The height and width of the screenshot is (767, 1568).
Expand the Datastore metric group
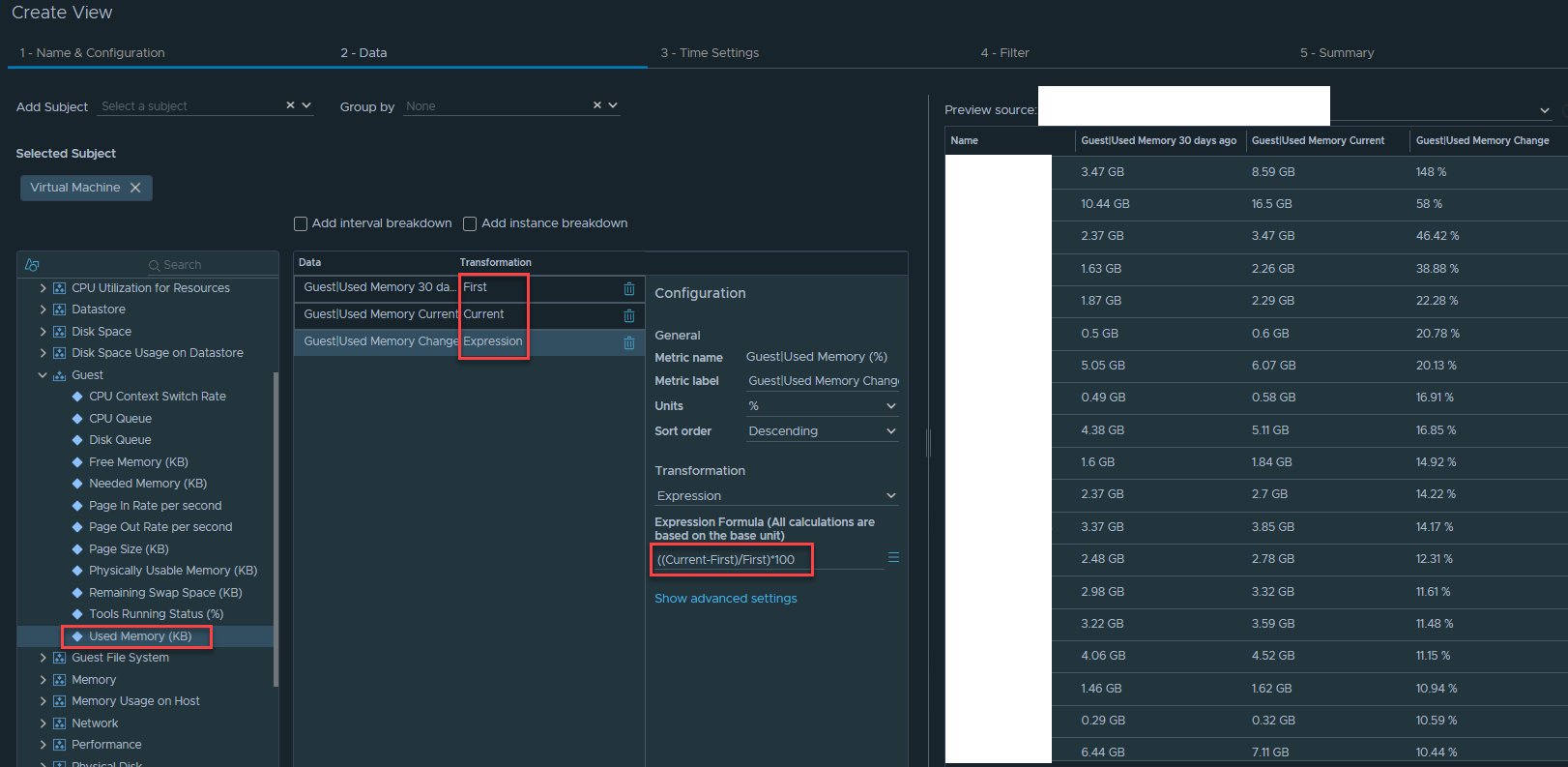43,310
